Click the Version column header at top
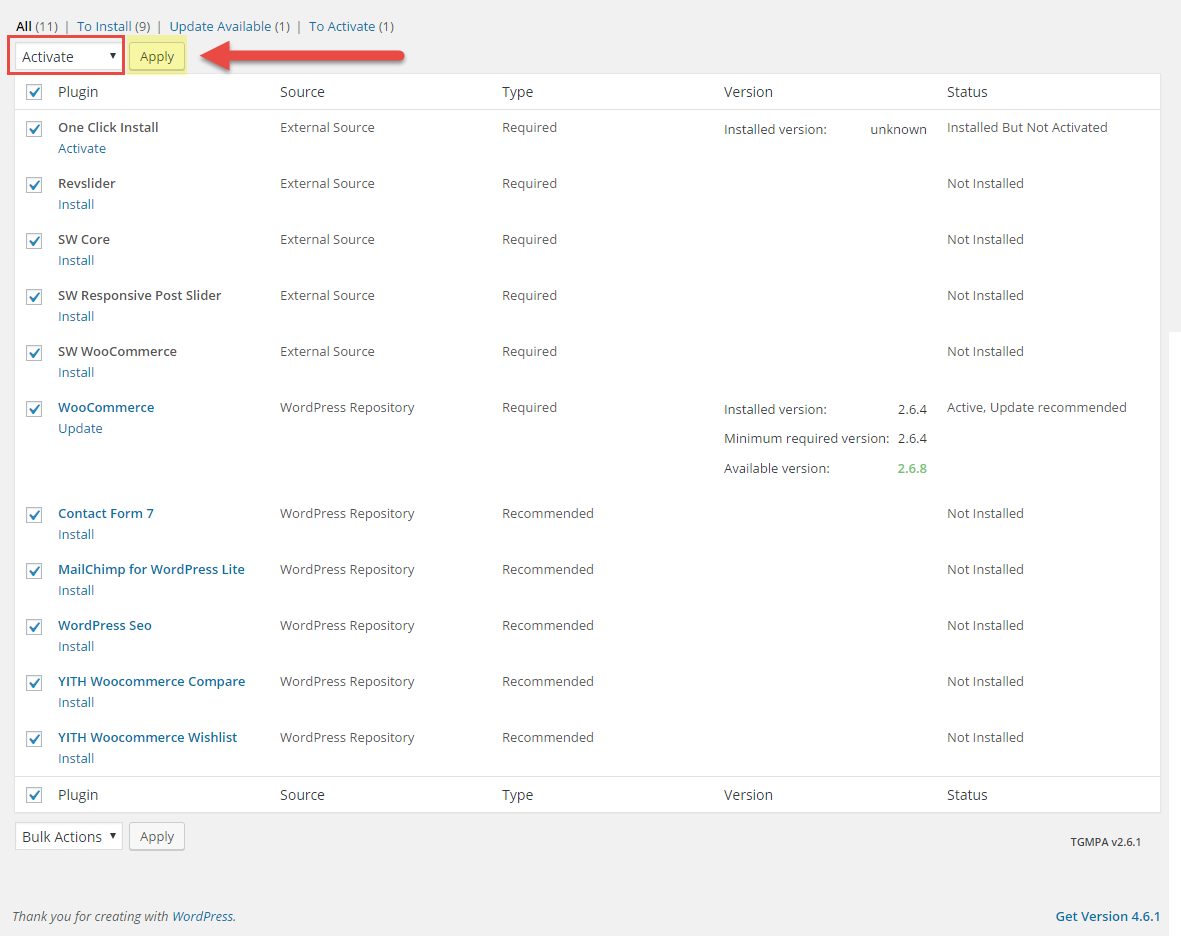Image resolution: width=1181 pixels, height=936 pixels. coord(748,92)
